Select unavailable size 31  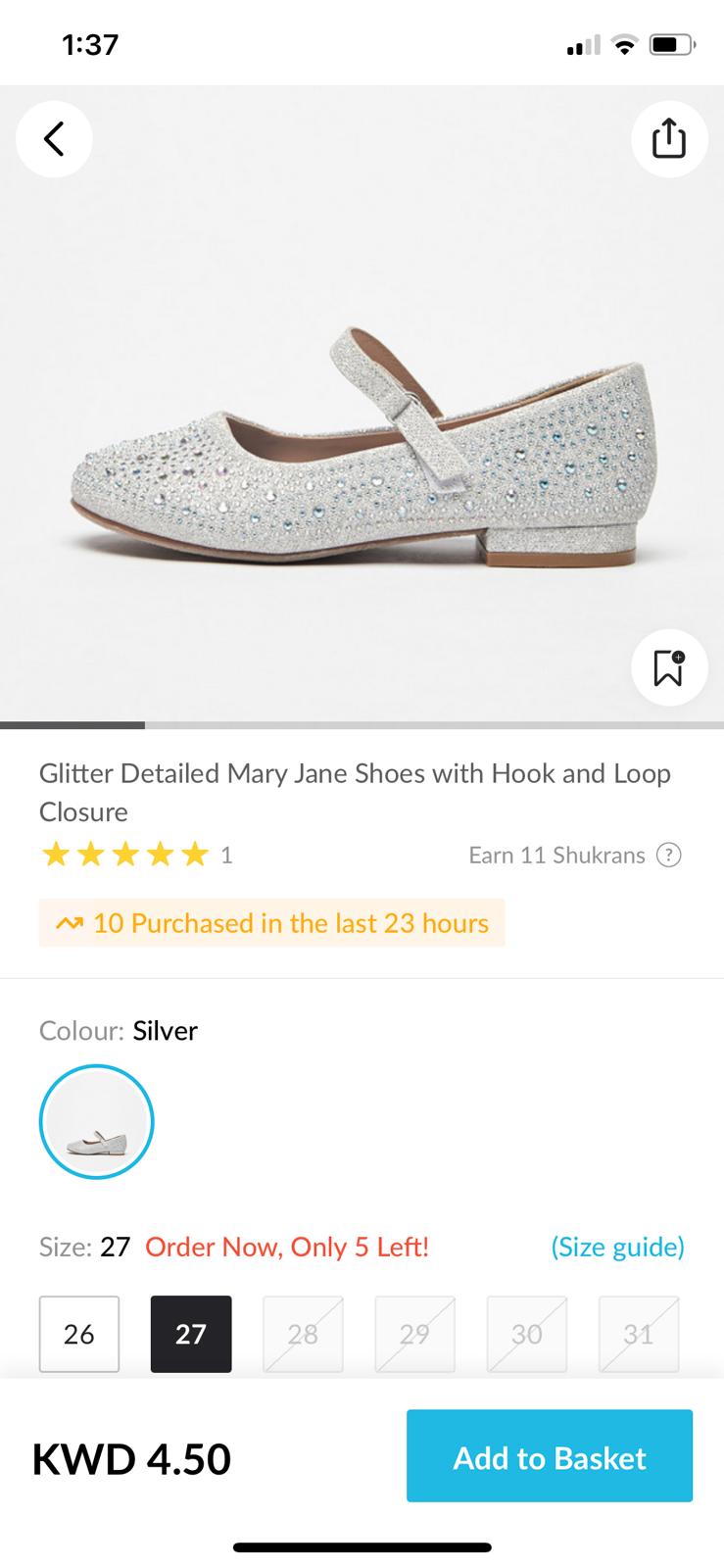[x=638, y=1334]
